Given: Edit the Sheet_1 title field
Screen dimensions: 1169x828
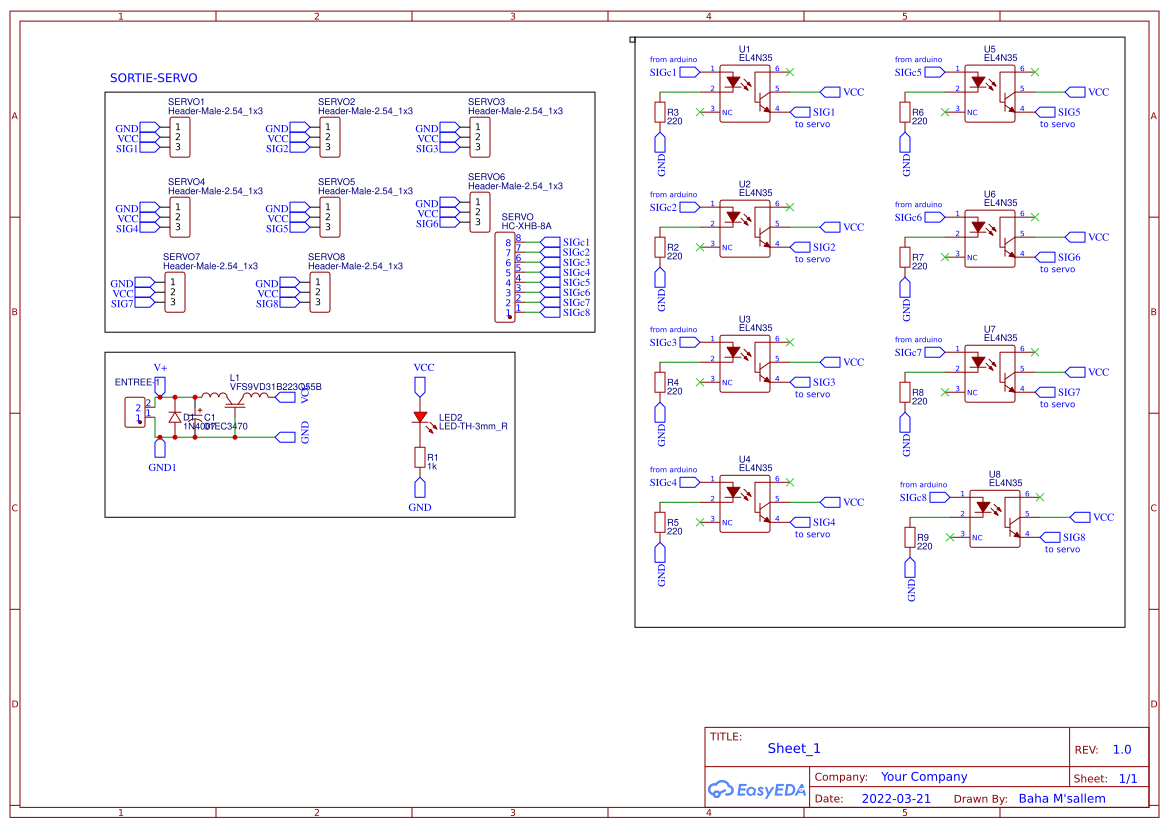Looking at the screenshot, I should pos(792,748).
